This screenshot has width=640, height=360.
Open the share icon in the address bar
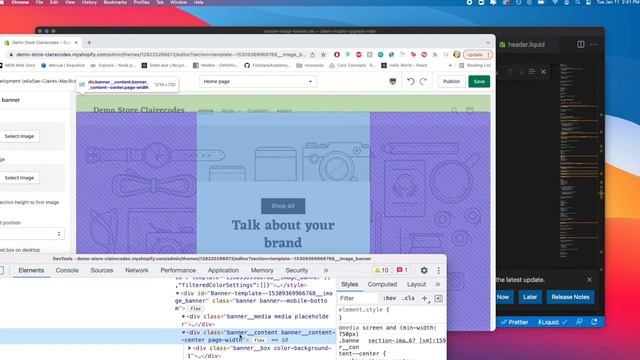[312, 54]
